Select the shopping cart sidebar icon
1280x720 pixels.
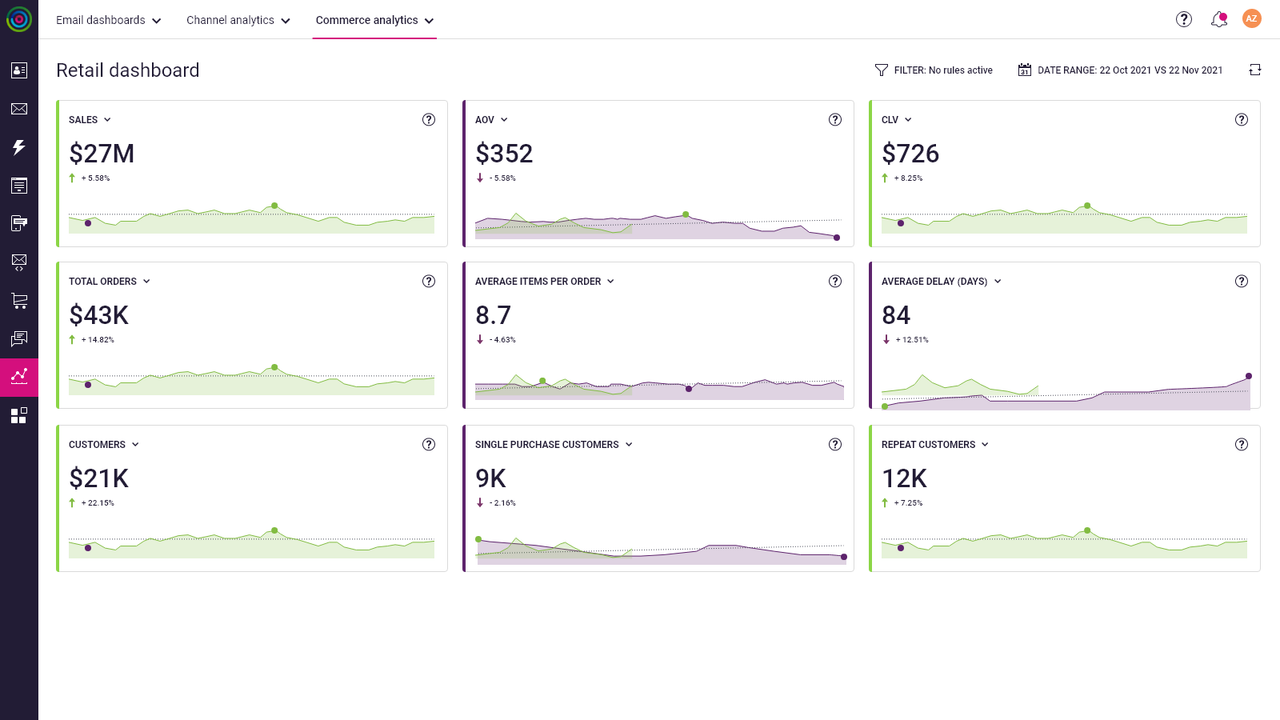click(19, 300)
